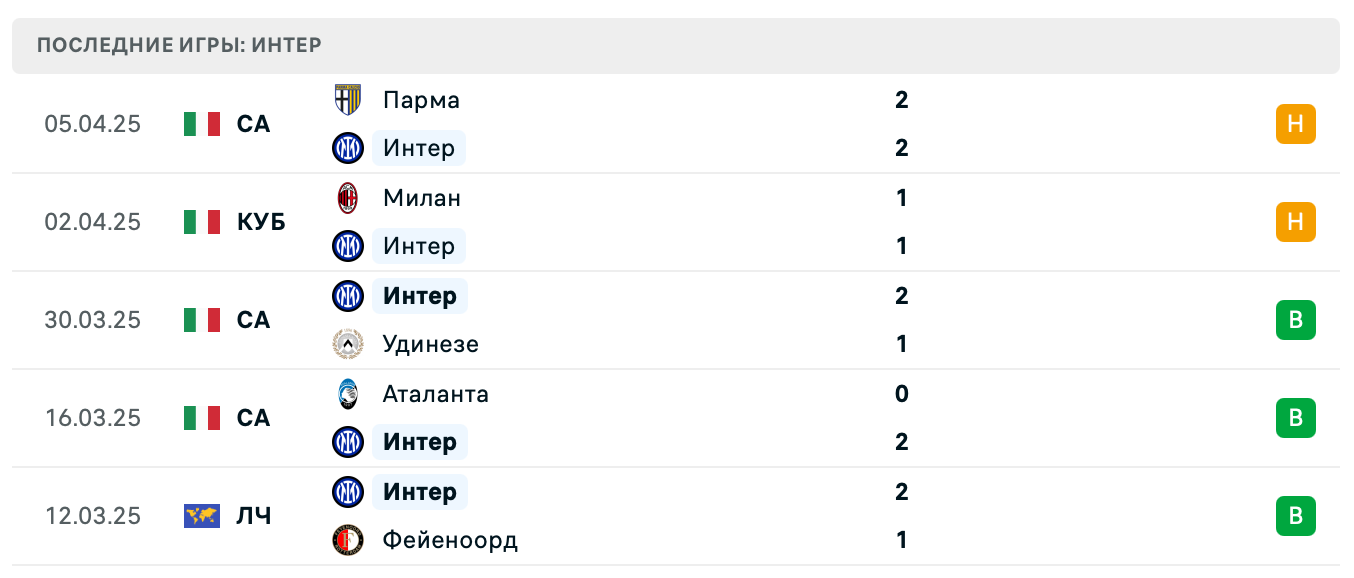Viewport: 1354px width, 578px height.
Task: Click the Italy flag next to КУБ
Action: 202,222
